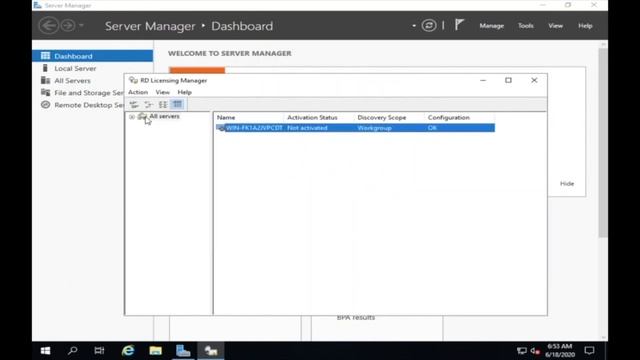The height and width of the screenshot is (360, 640).
Task: Switch to list view in toolbar
Action: pos(163,104)
